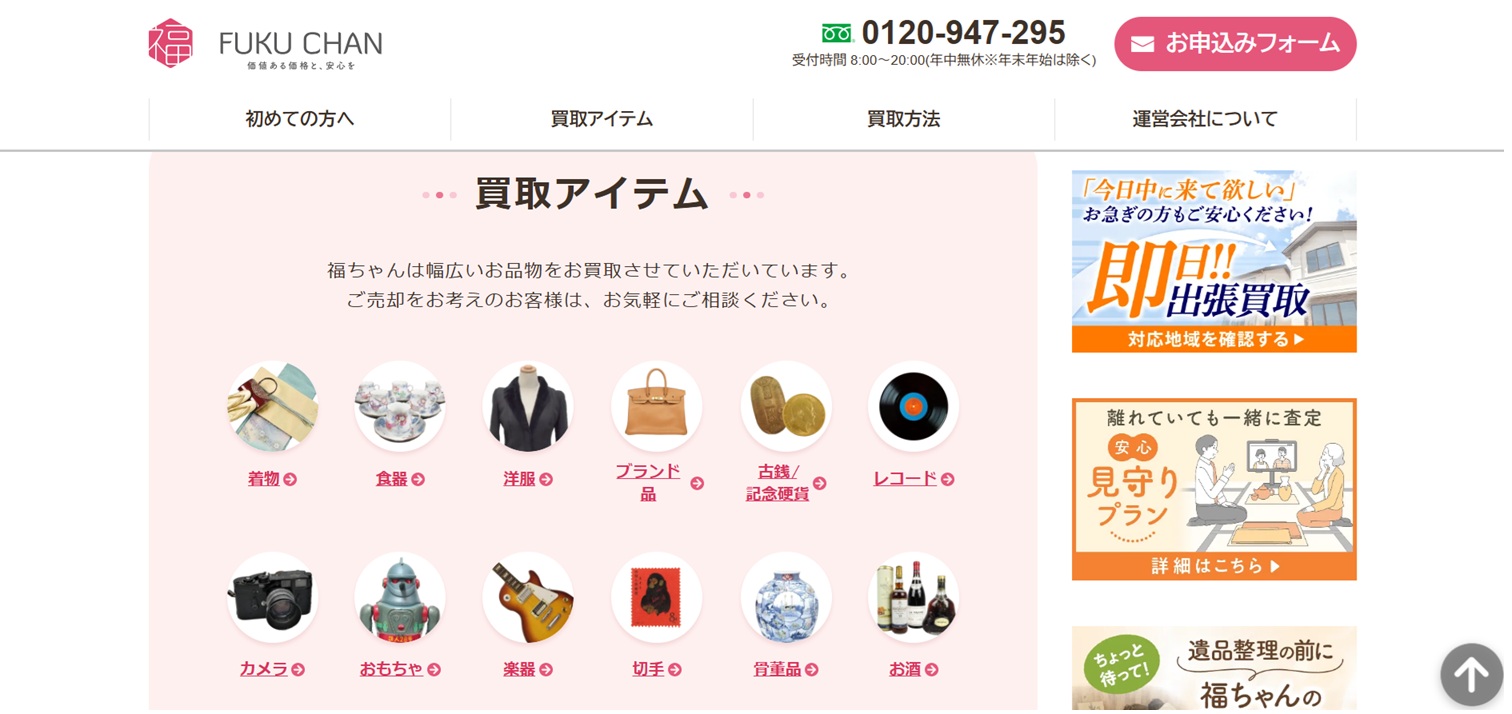The image size is (1512, 714).
Task: Click the kimono category icon
Action: coord(273,407)
